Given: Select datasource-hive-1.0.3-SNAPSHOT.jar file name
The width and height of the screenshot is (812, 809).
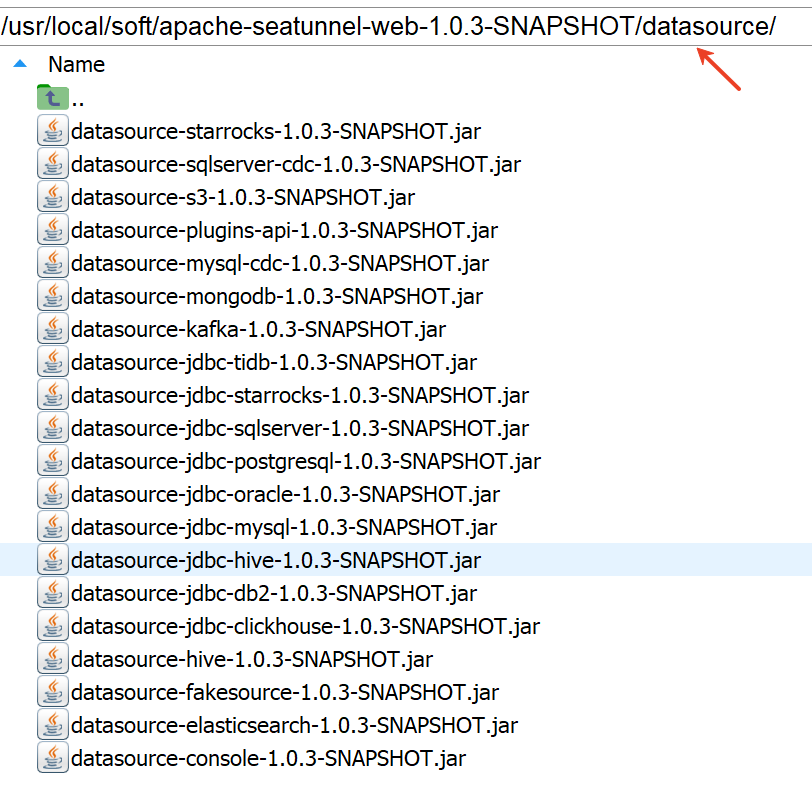Looking at the screenshot, I should click(x=252, y=660).
